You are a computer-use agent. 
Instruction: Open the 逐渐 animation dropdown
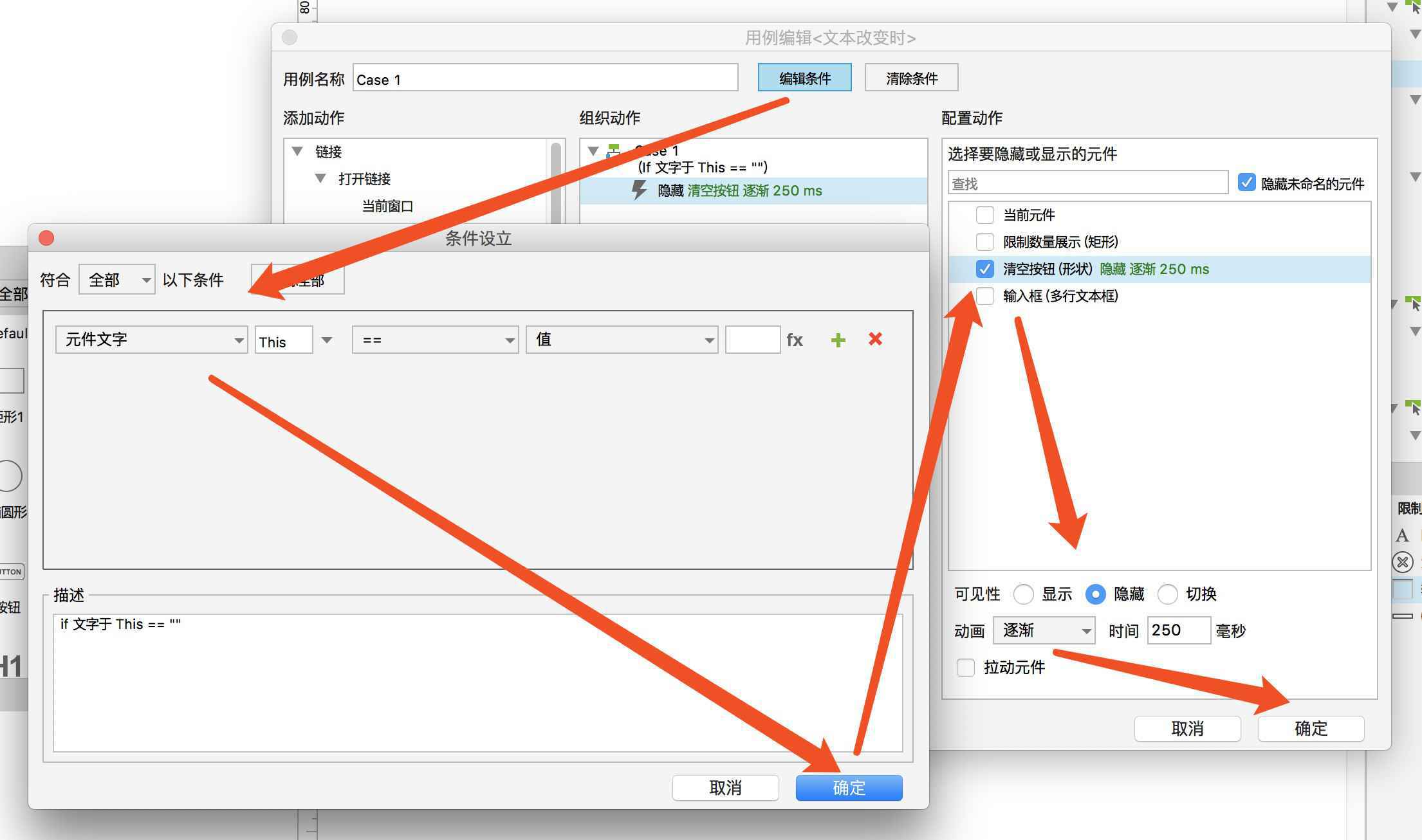click(1044, 630)
